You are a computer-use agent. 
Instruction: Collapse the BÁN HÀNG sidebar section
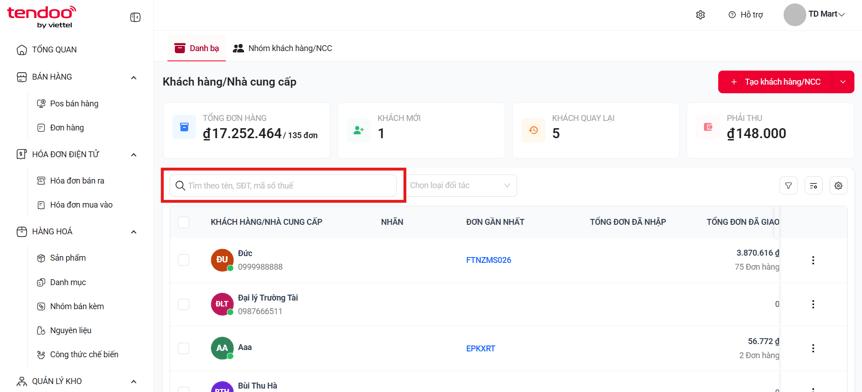[x=134, y=77]
